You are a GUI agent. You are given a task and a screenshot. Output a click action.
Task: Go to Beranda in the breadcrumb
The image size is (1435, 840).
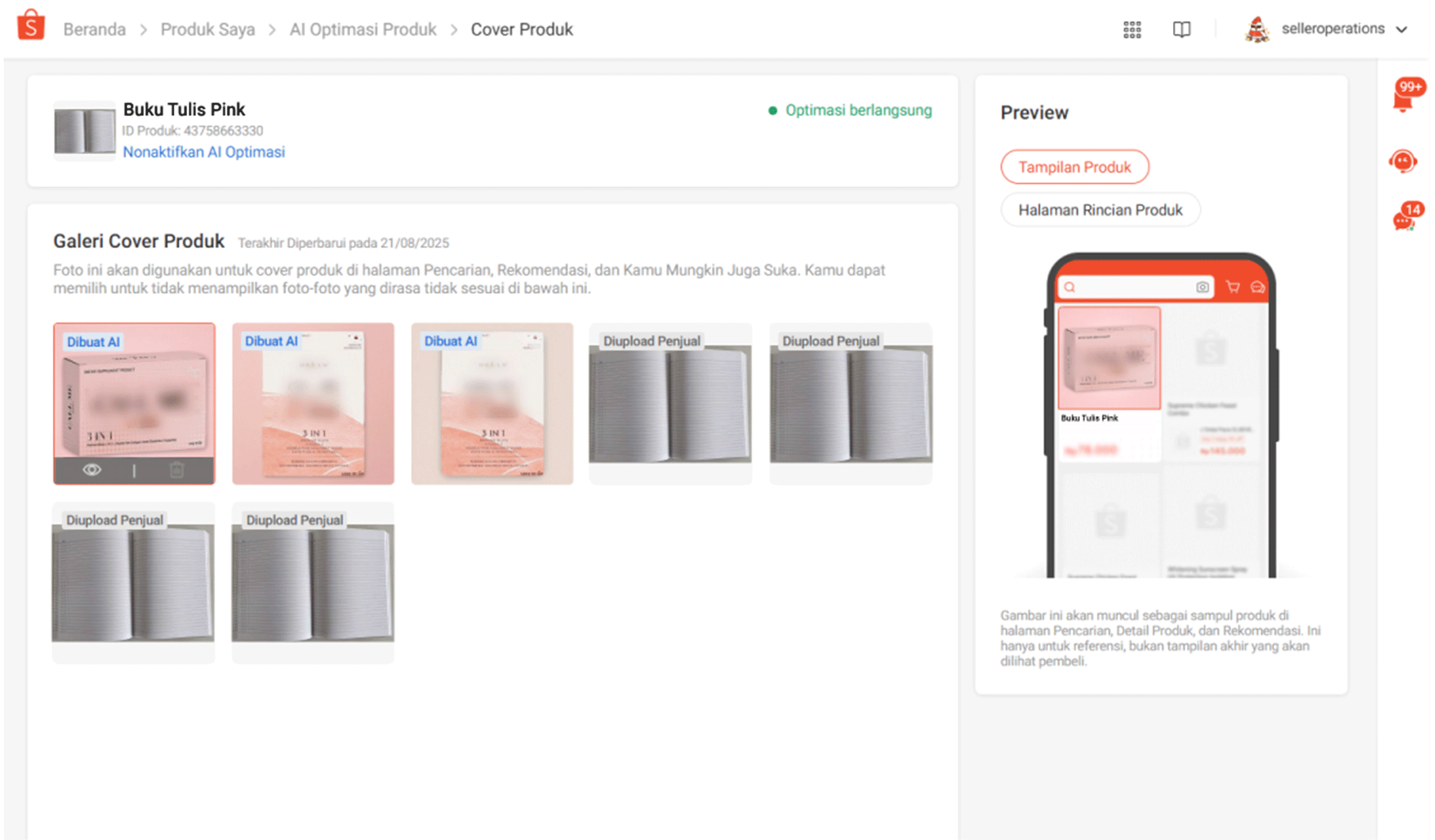coord(94,29)
